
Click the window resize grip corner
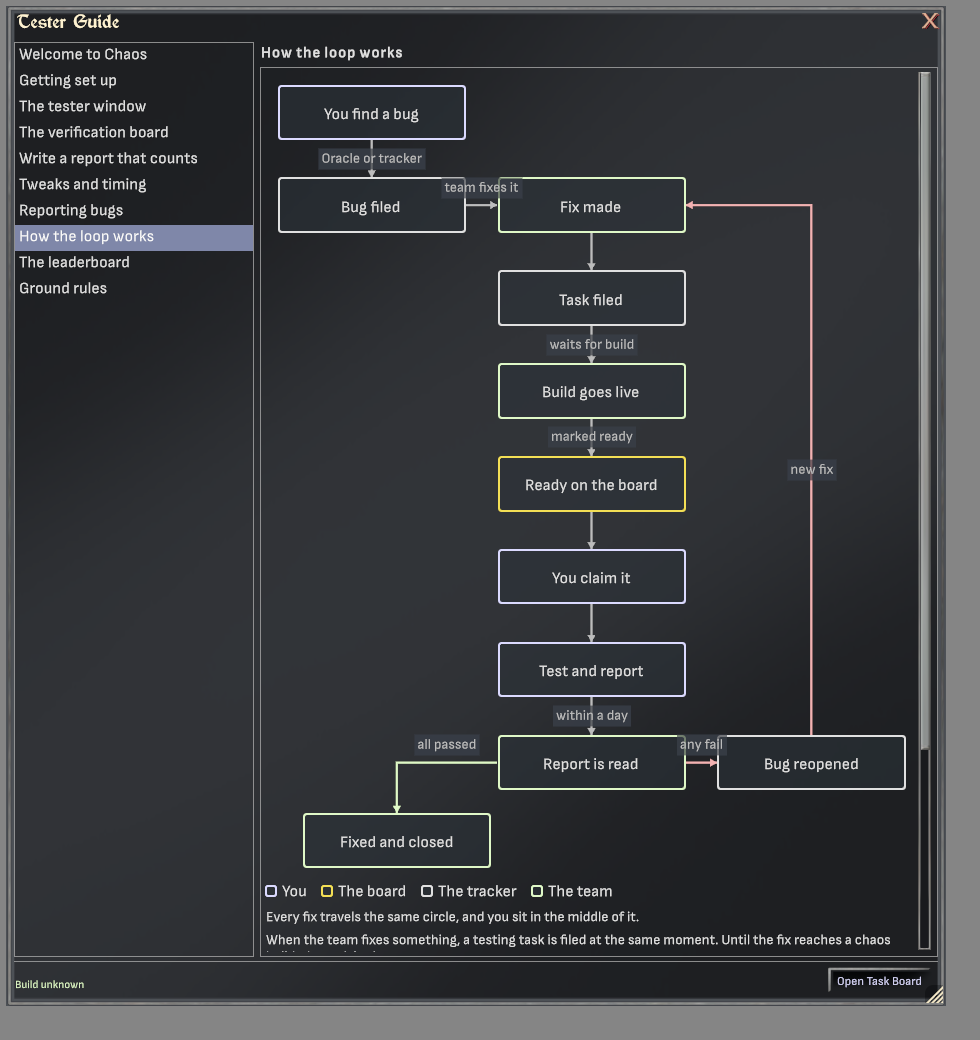tap(935, 995)
